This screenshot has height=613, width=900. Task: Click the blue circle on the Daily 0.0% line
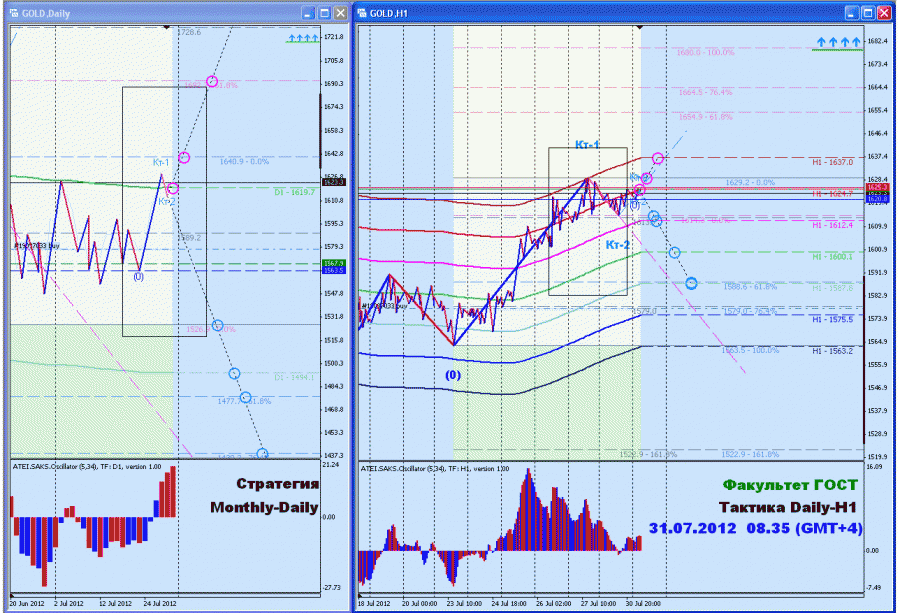[x=217, y=325]
